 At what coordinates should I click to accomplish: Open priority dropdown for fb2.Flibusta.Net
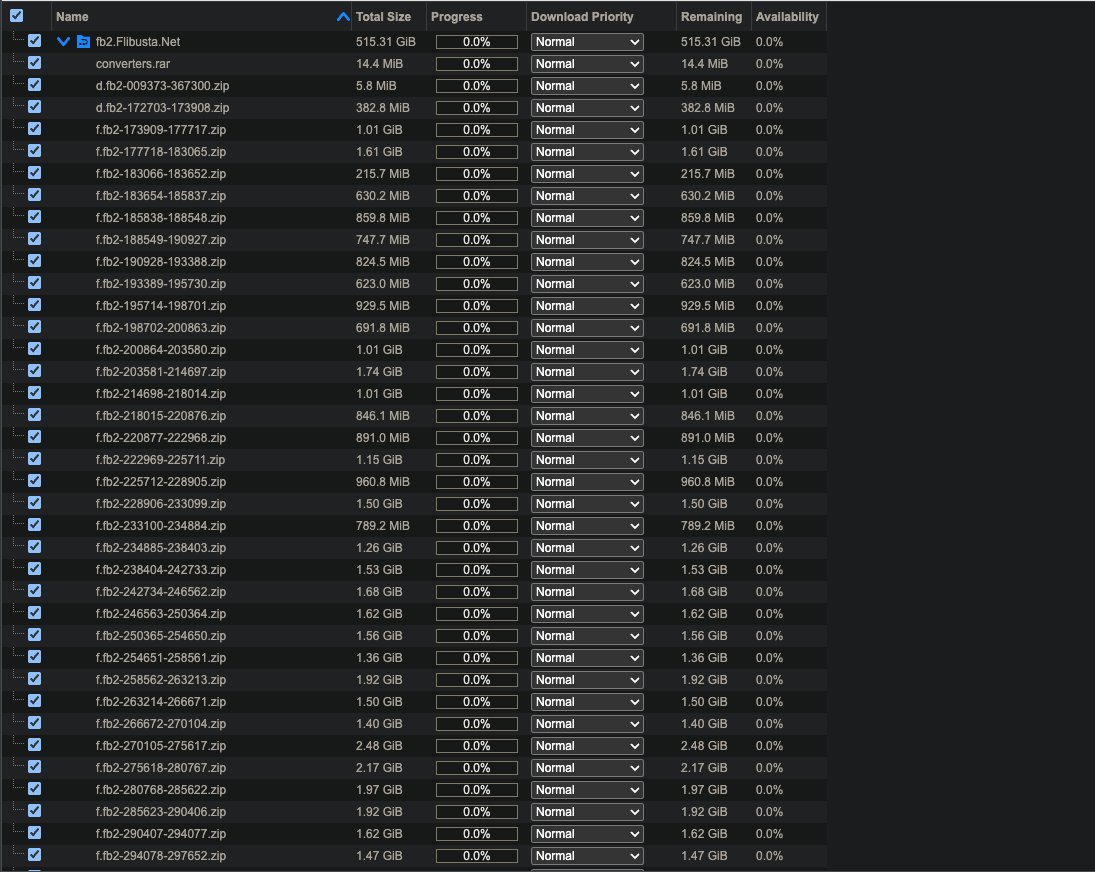587,42
